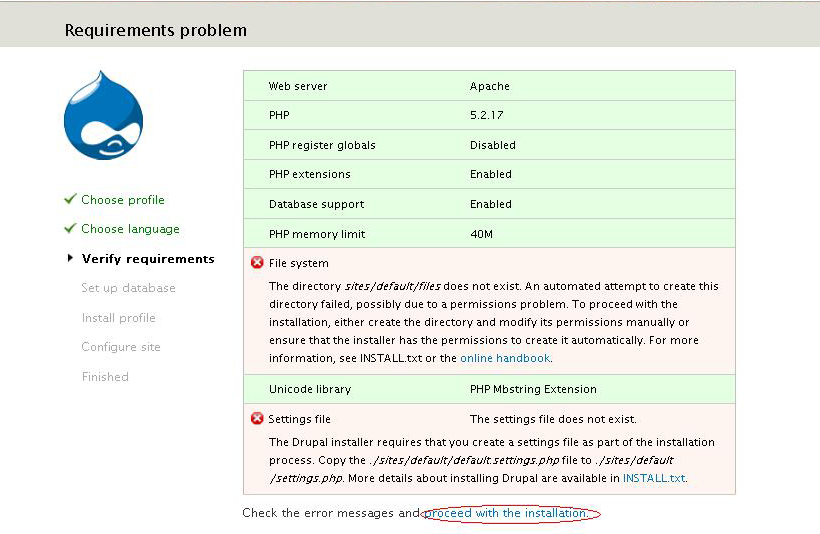820x534 pixels.
Task: Select the Install profile step
Action: tap(119, 318)
